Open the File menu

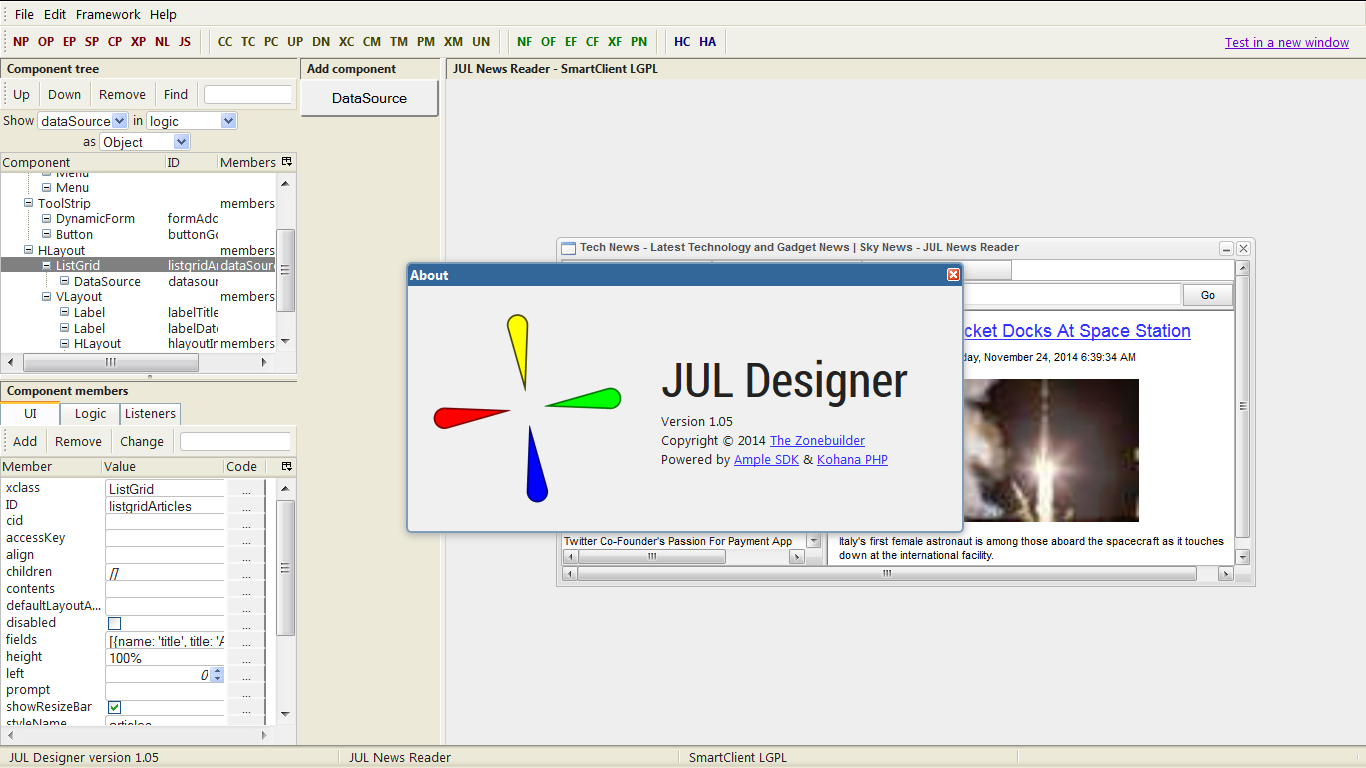[24, 14]
